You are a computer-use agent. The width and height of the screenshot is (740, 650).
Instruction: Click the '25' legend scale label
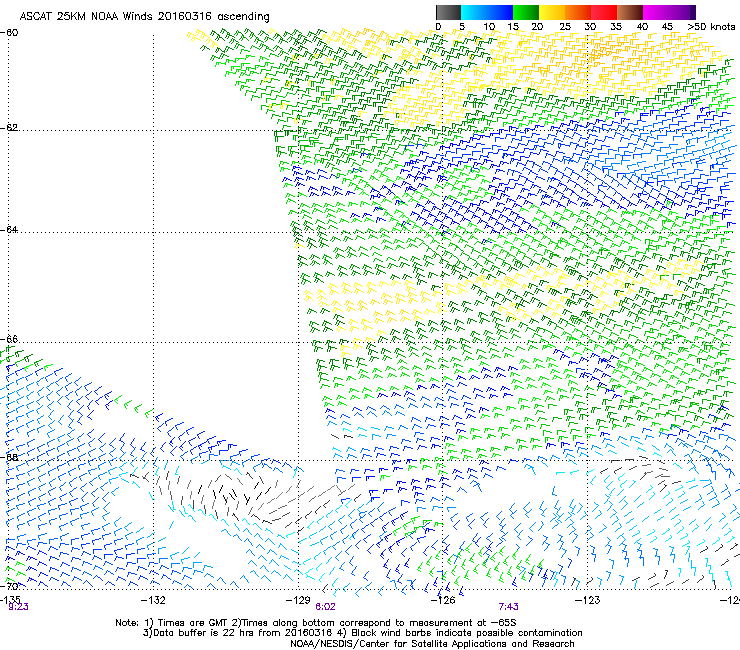coord(564,27)
